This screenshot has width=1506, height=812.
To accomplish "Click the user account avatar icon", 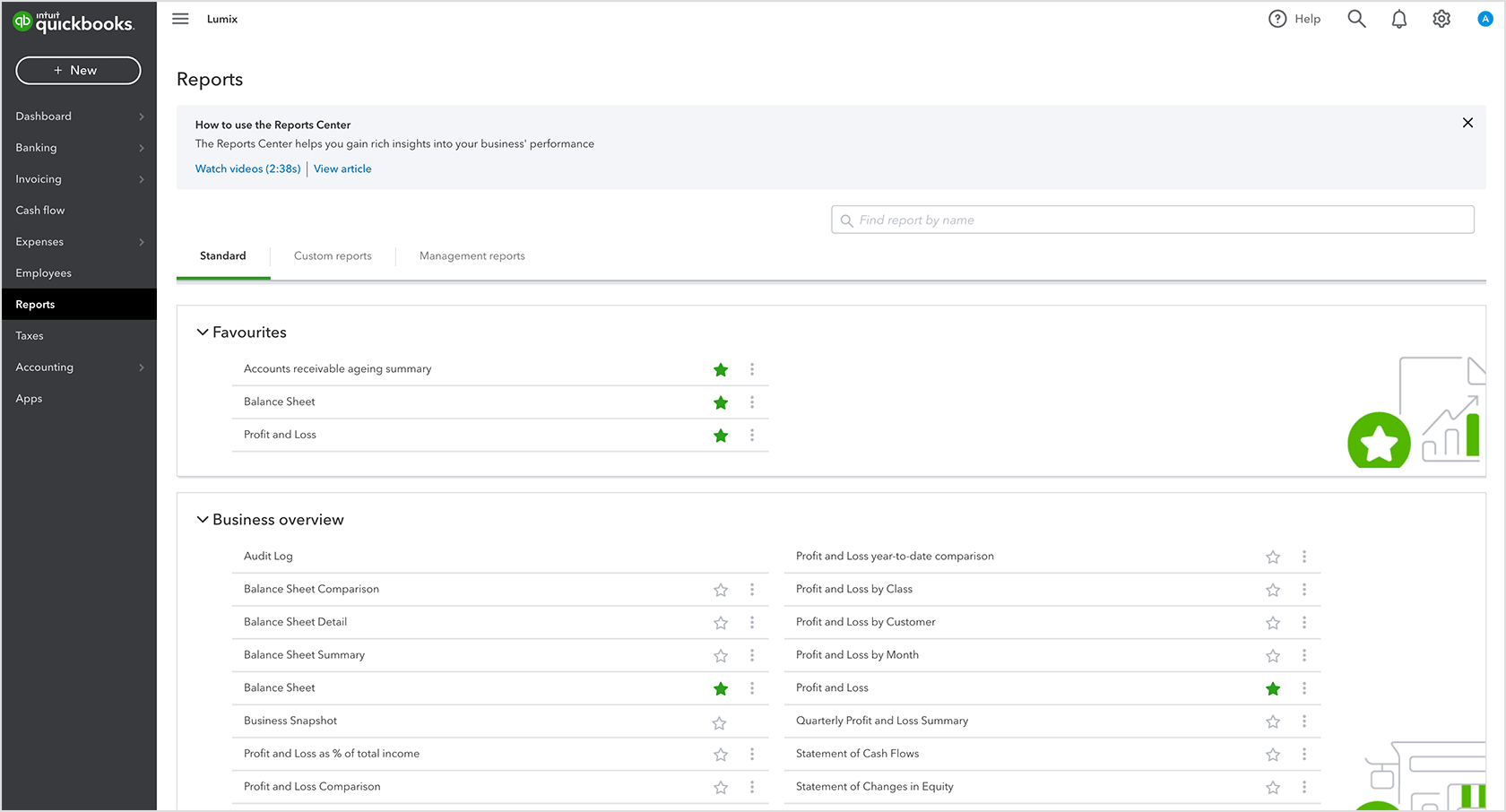I will point(1484,19).
